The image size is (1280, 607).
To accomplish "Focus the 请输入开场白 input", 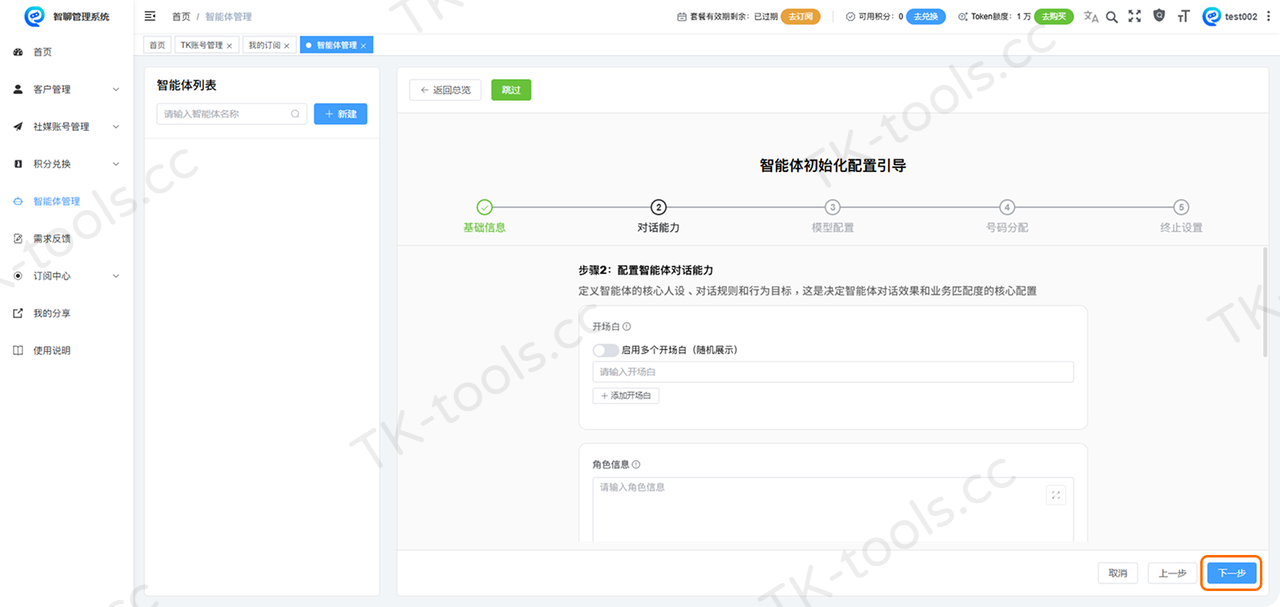I will pos(833,372).
